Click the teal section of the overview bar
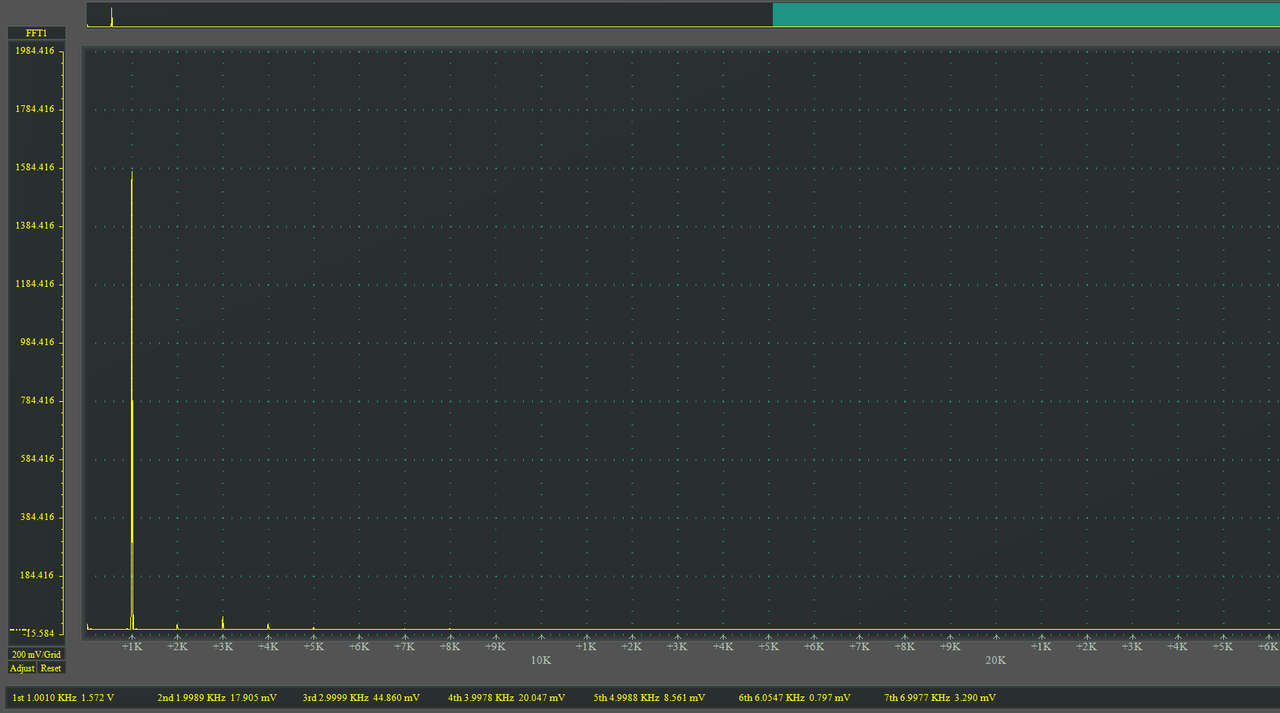This screenshot has height=713, width=1280. point(1026,14)
